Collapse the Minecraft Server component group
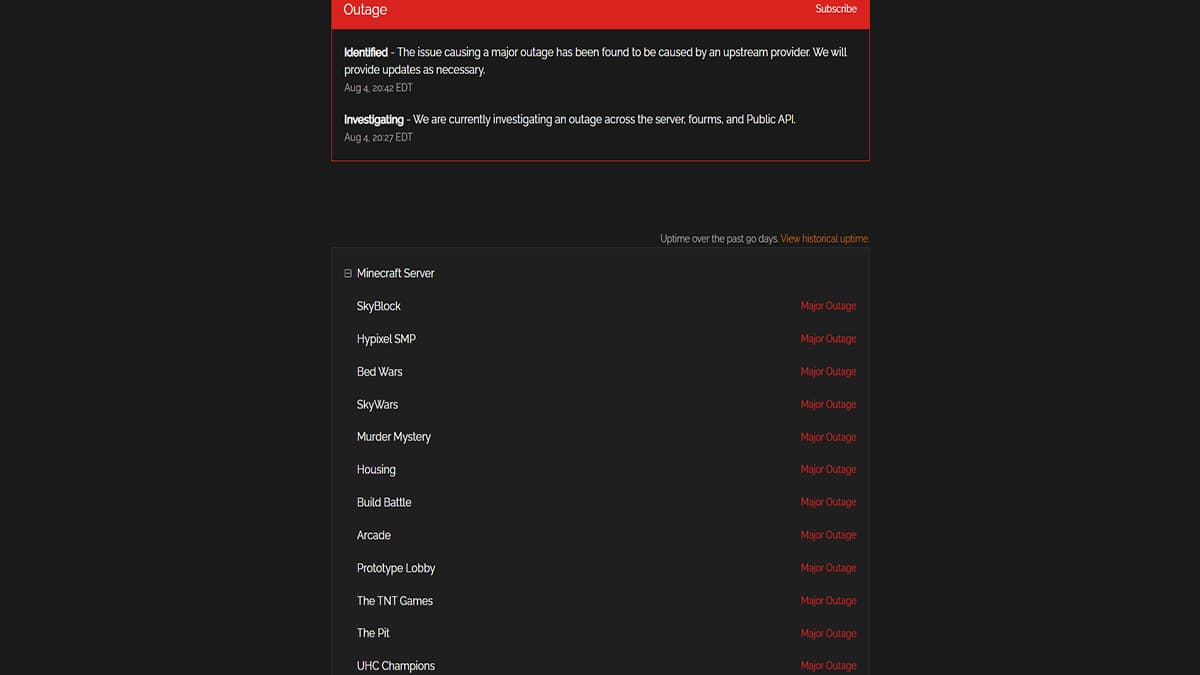The height and width of the screenshot is (675, 1200). tap(348, 272)
